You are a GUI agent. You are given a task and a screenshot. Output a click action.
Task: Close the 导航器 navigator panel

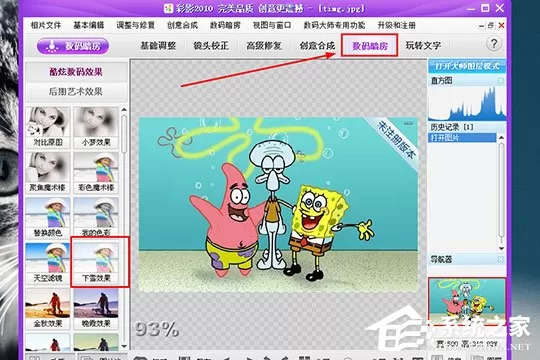(x=500, y=259)
